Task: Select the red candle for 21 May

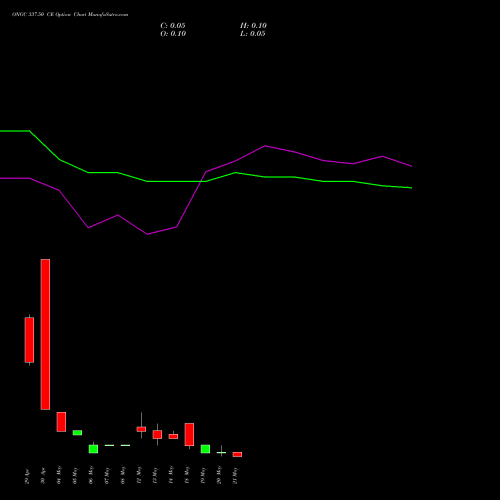Action: point(237,454)
